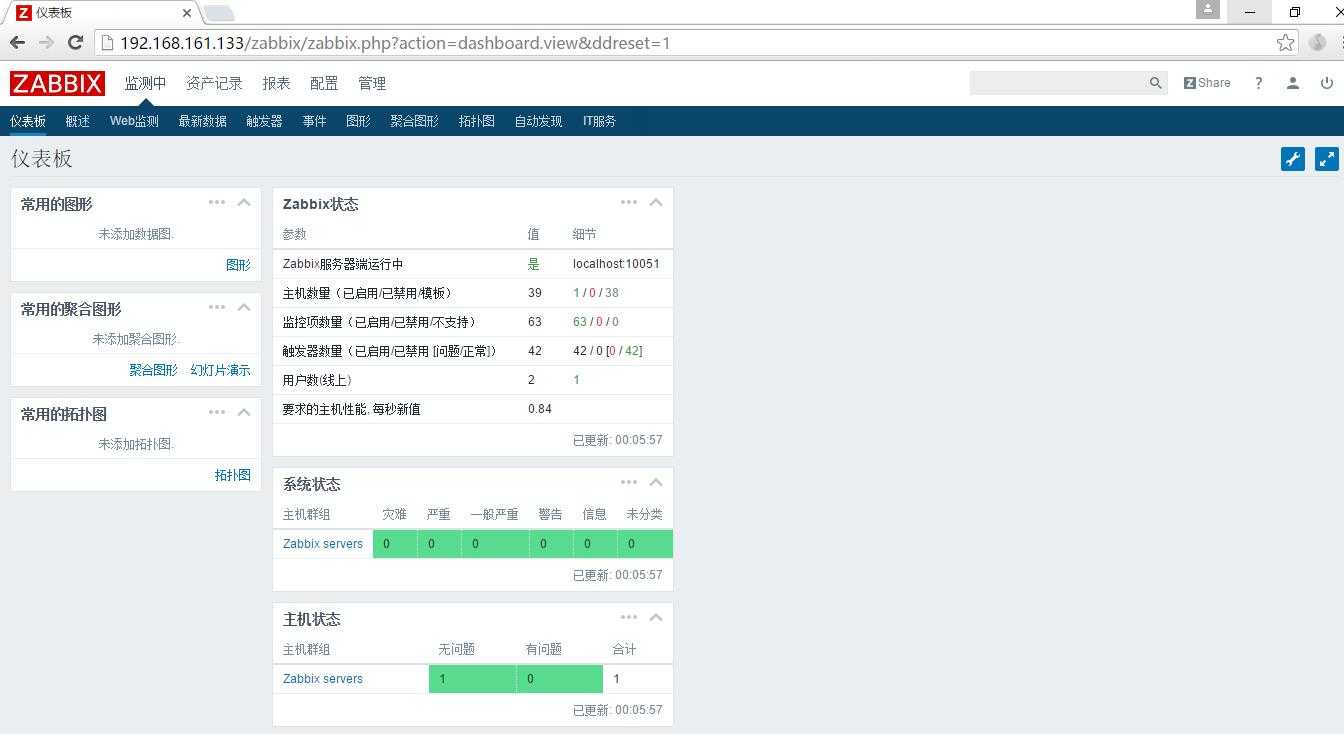Screen dimensions: 1344x734
Task: Click the 幻灯片演示 link
Action: 220,370
